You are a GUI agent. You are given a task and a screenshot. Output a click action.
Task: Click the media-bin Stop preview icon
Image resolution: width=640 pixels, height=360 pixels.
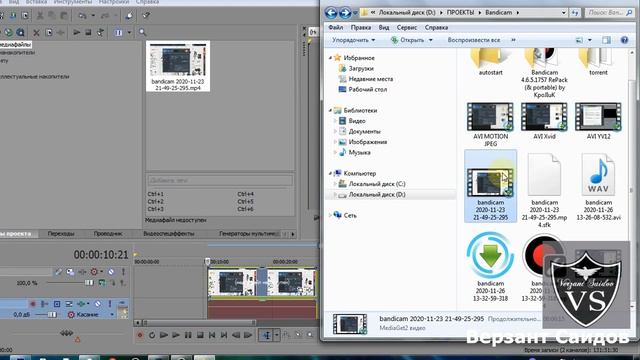88,32
